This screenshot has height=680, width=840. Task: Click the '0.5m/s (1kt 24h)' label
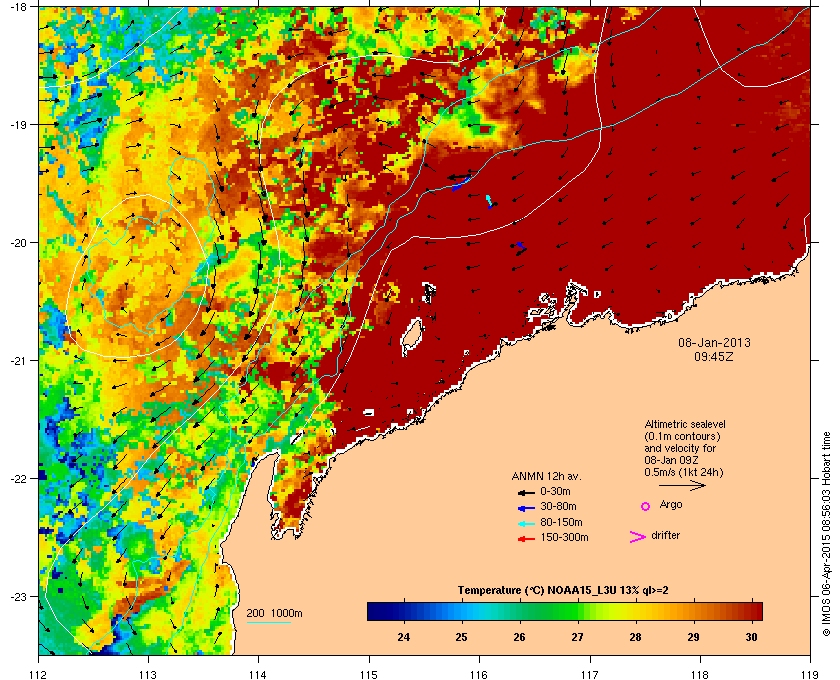coord(684,473)
